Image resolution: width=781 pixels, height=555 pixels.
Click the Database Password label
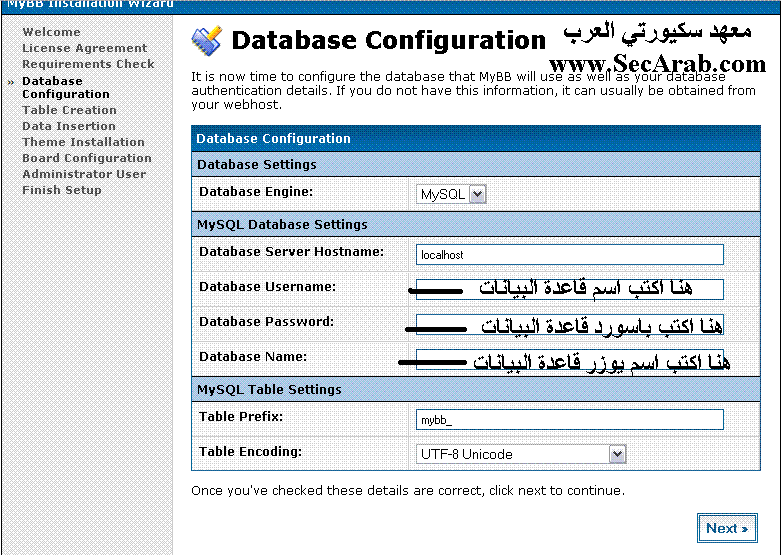pyautogui.click(x=266, y=321)
